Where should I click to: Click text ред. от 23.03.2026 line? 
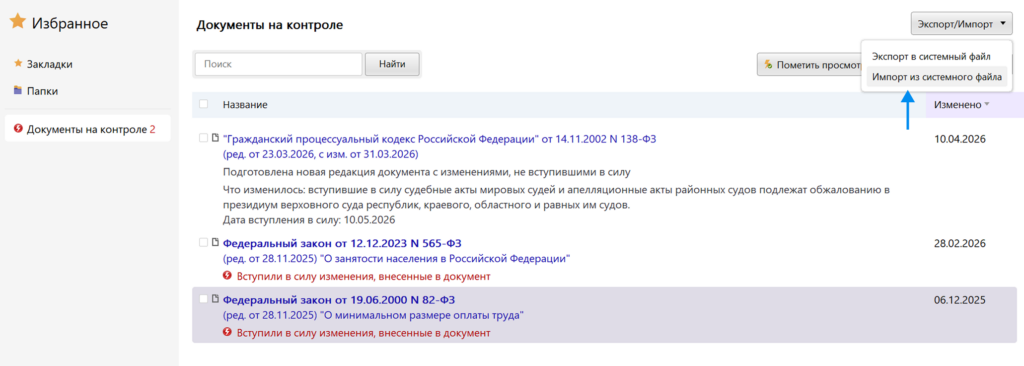click(x=321, y=154)
